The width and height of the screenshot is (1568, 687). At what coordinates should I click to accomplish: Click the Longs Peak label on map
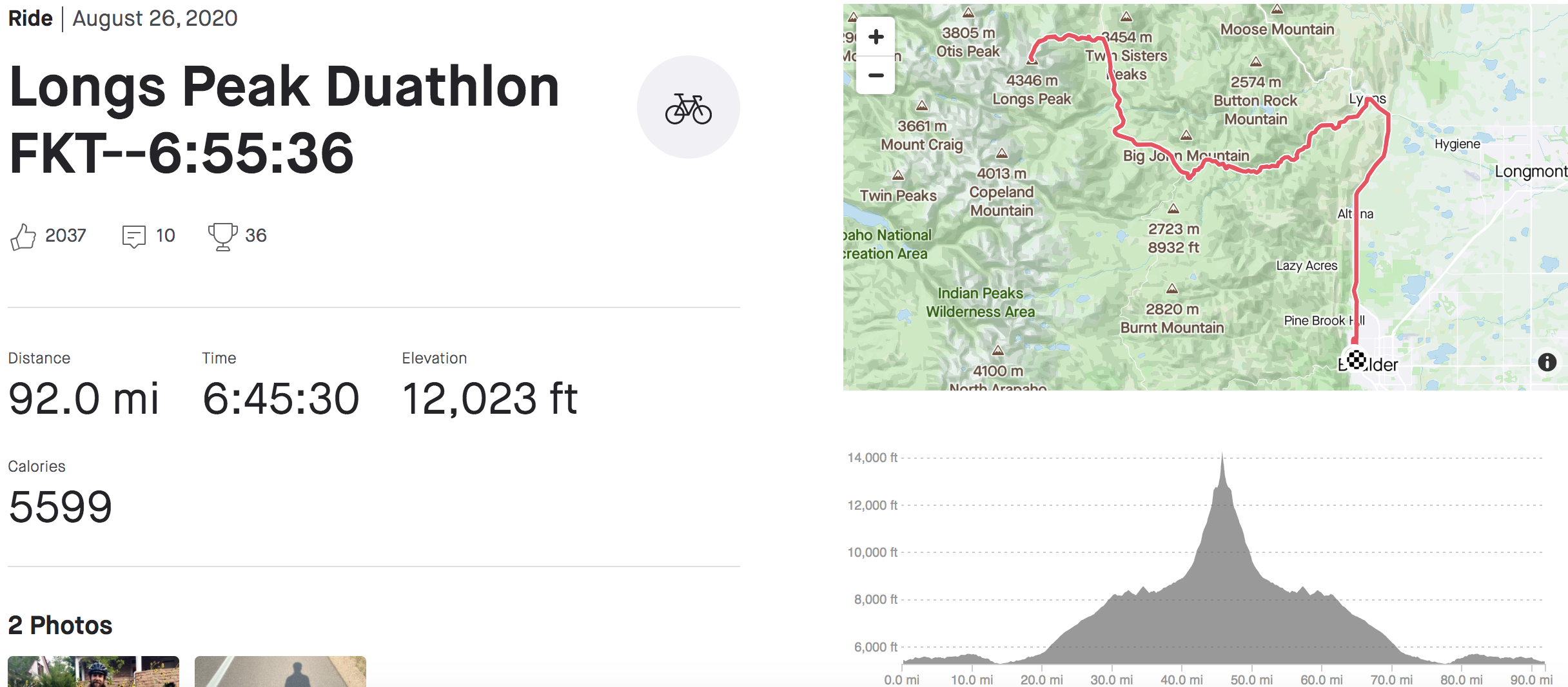[1032, 99]
